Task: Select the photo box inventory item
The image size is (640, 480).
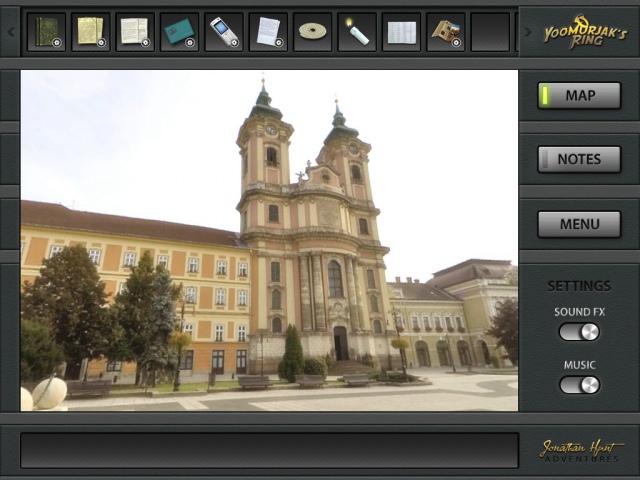Action: 446,32
